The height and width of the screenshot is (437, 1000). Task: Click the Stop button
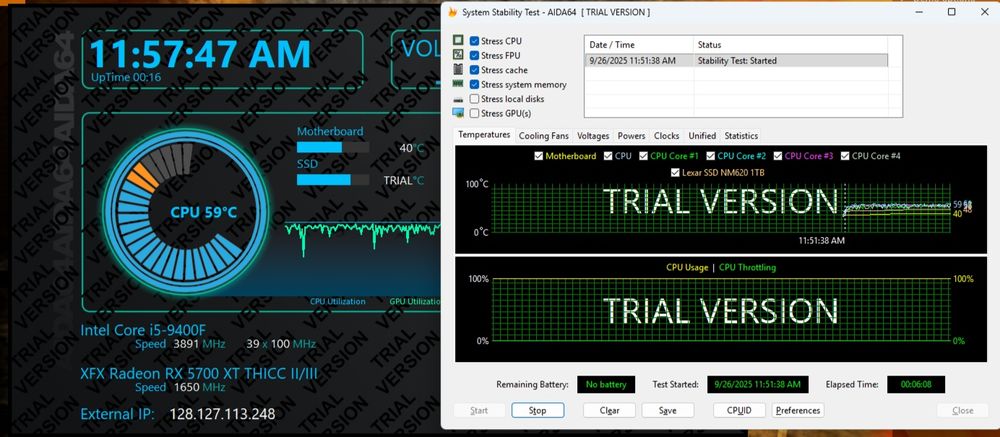538,410
